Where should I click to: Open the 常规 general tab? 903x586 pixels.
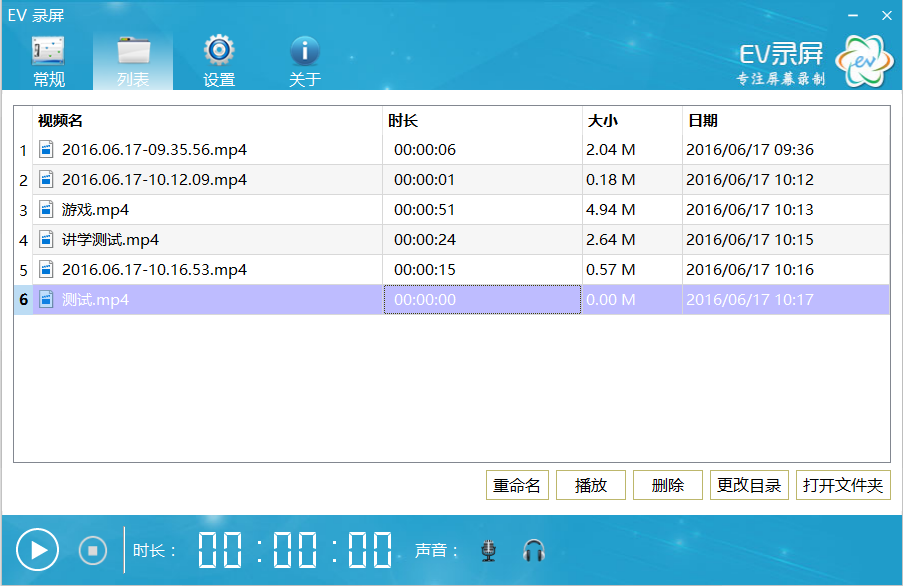coord(48,61)
